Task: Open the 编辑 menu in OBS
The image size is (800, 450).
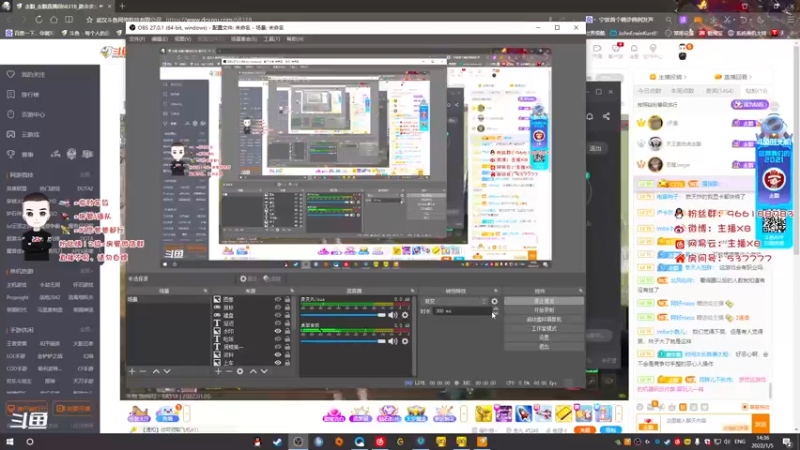Action: (160, 39)
